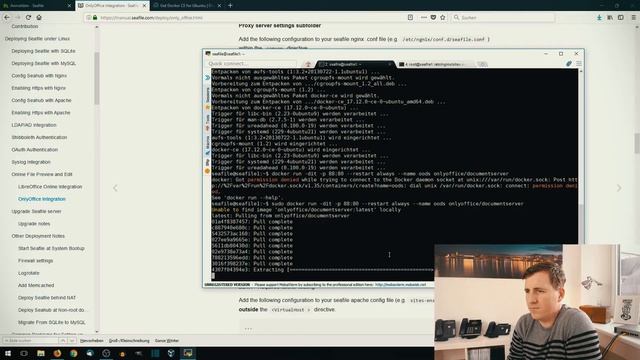Open the mobaxterm website link in the footer
The height and width of the screenshot is (360, 640).
[400, 284]
